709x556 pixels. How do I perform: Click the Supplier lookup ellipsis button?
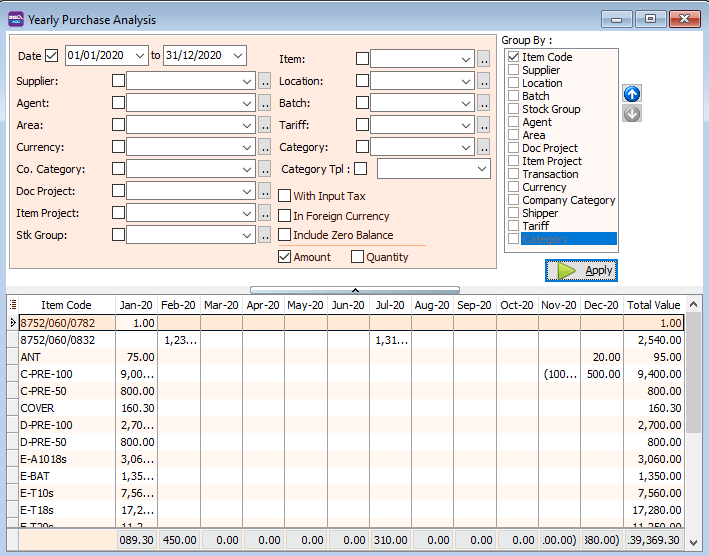tap(265, 81)
